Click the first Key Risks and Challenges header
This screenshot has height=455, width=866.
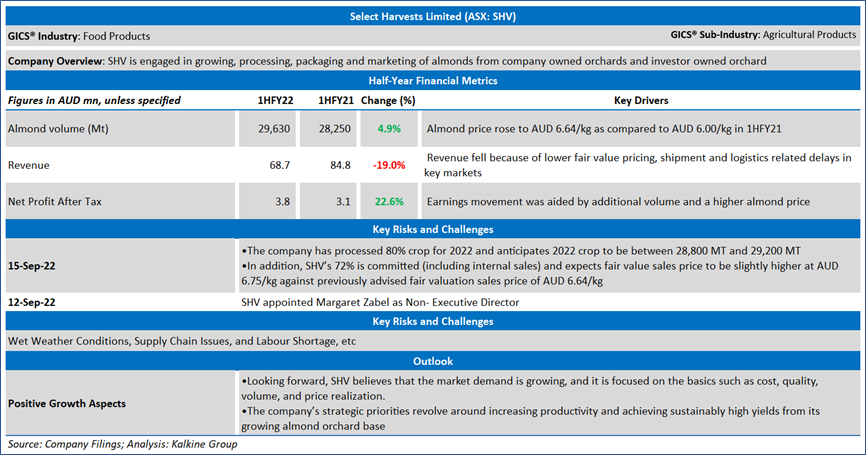coord(432,229)
